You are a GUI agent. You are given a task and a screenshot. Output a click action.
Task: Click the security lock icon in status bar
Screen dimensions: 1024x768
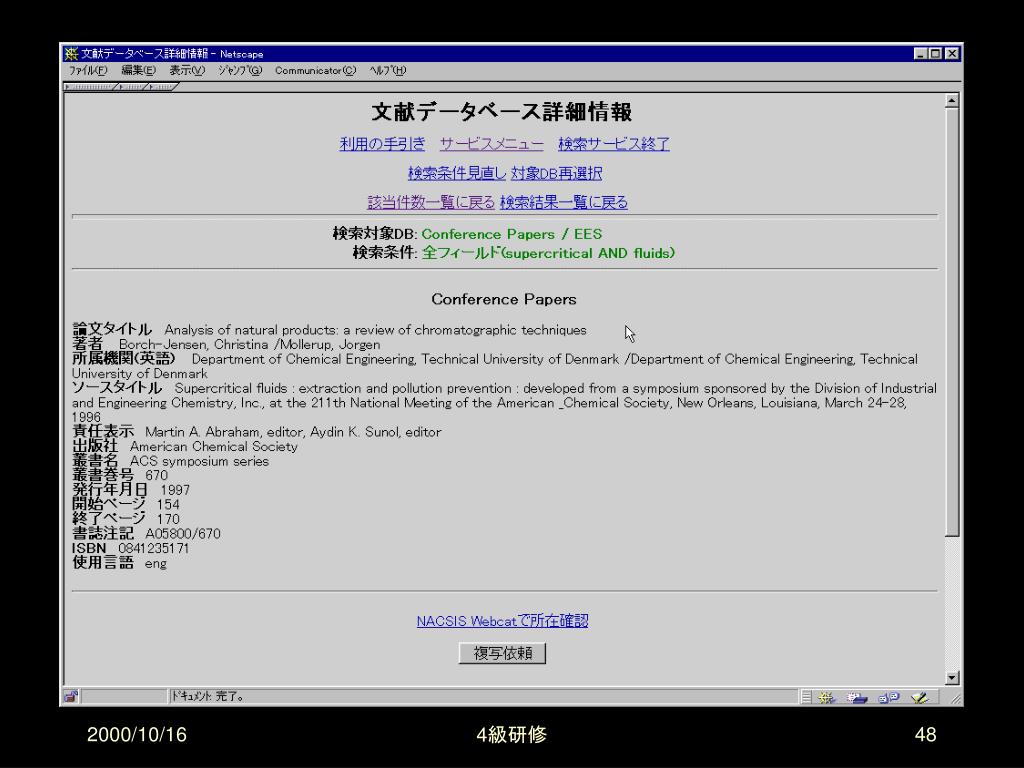pyautogui.click(x=71, y=697)
